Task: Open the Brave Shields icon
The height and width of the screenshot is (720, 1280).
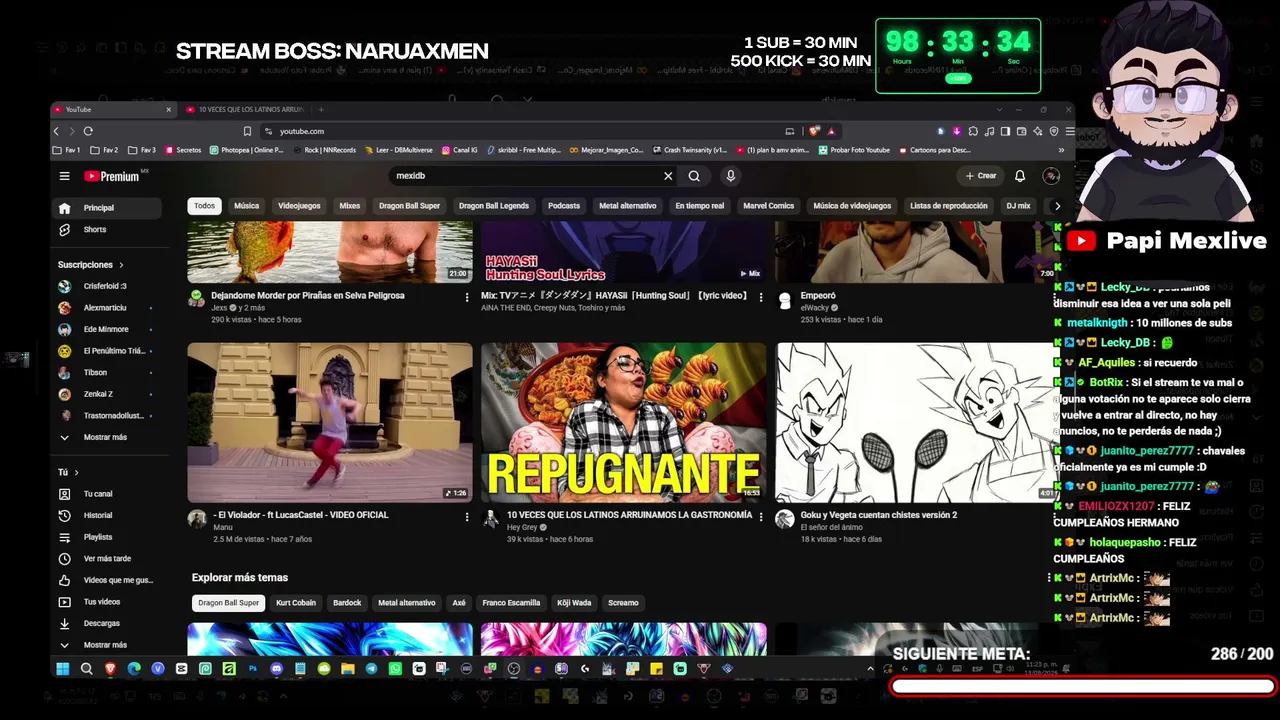Action: 815,131
